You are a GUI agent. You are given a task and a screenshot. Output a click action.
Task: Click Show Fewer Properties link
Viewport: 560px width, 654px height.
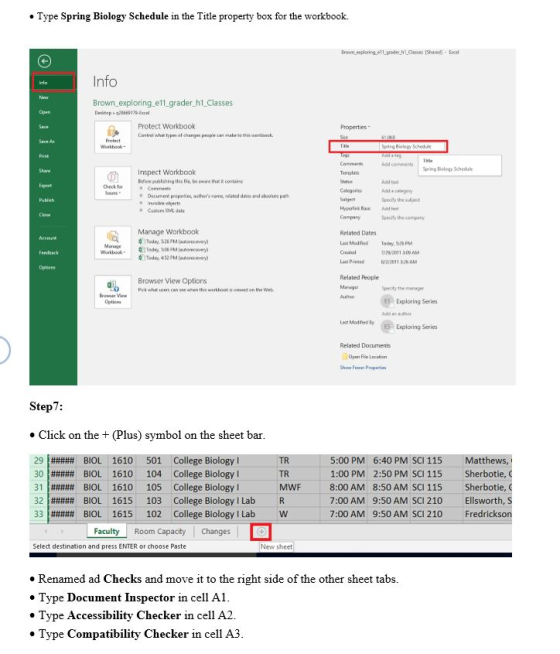363,367
